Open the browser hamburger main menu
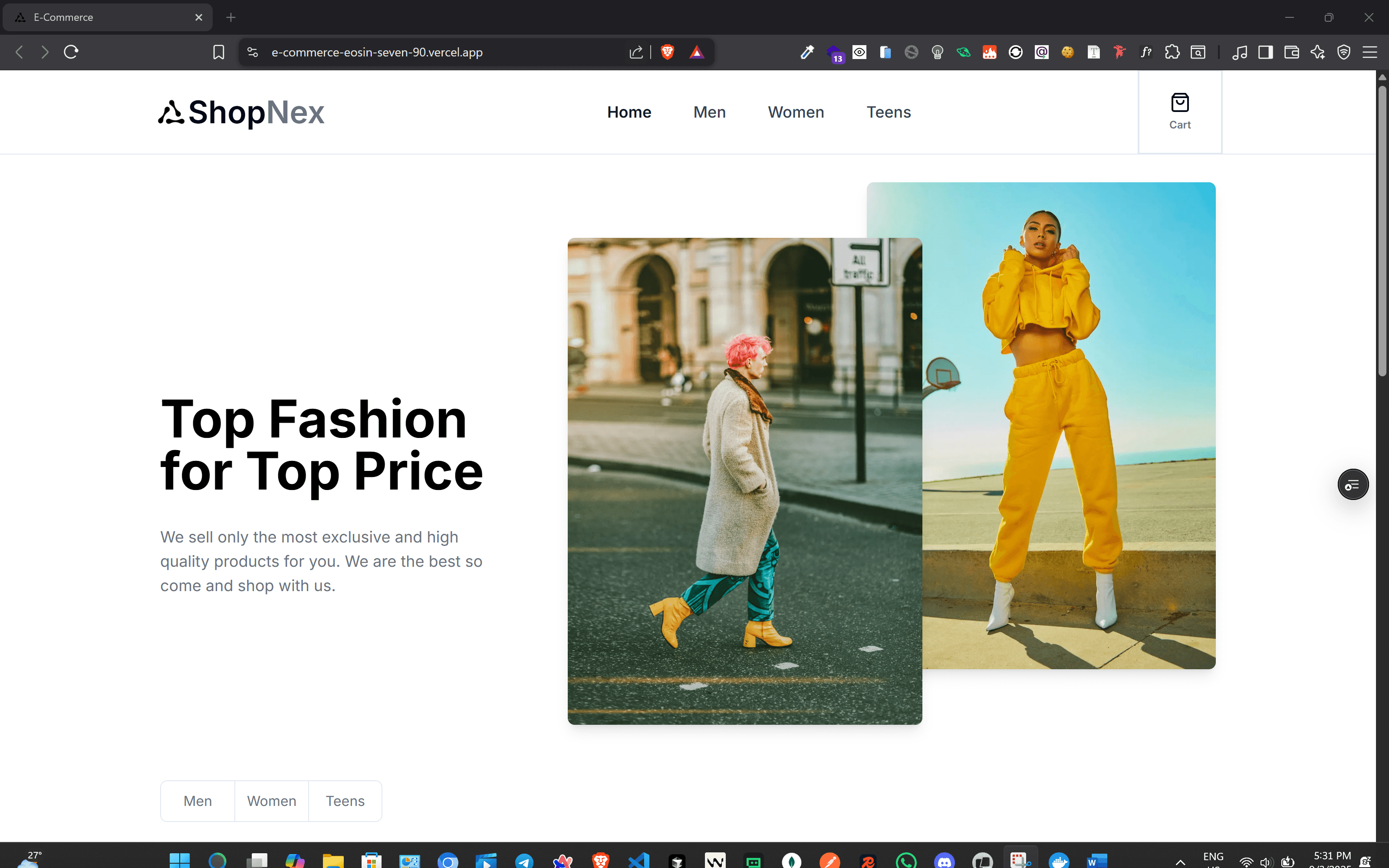 pos(1370,52)
